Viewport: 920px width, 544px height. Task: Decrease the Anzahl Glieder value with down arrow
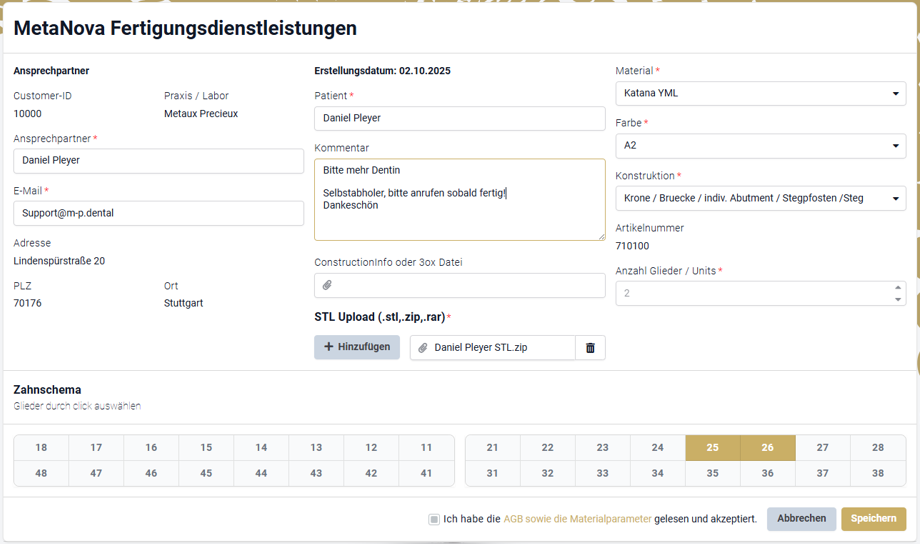(897, 299)
